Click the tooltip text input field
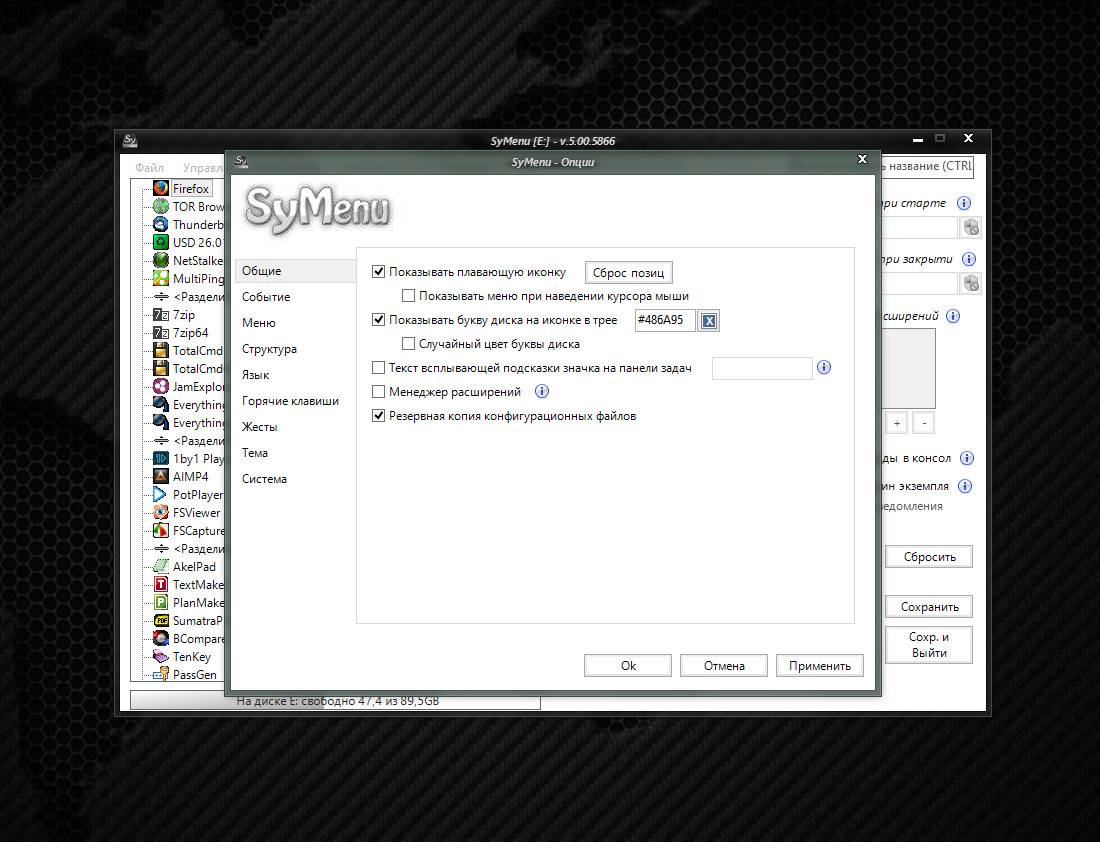The height and width of the screenshot is (842, 1100). 762,368
